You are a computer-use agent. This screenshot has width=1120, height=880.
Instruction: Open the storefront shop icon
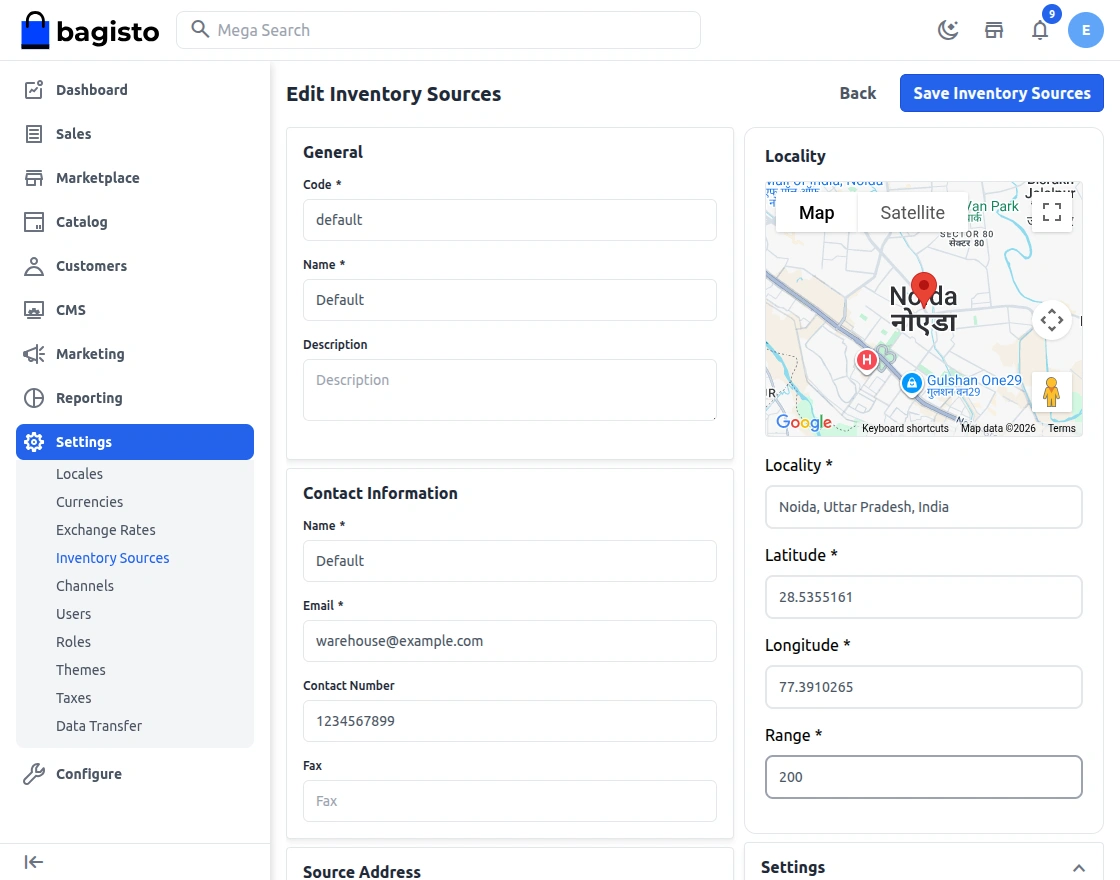tap(994, 30)
